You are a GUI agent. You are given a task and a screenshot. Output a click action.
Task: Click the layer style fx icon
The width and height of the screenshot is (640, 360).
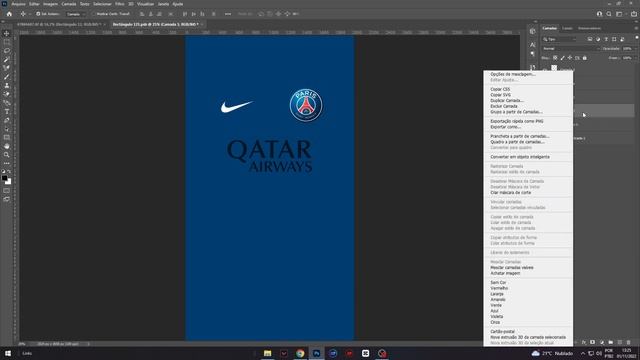tap(584, 342)
